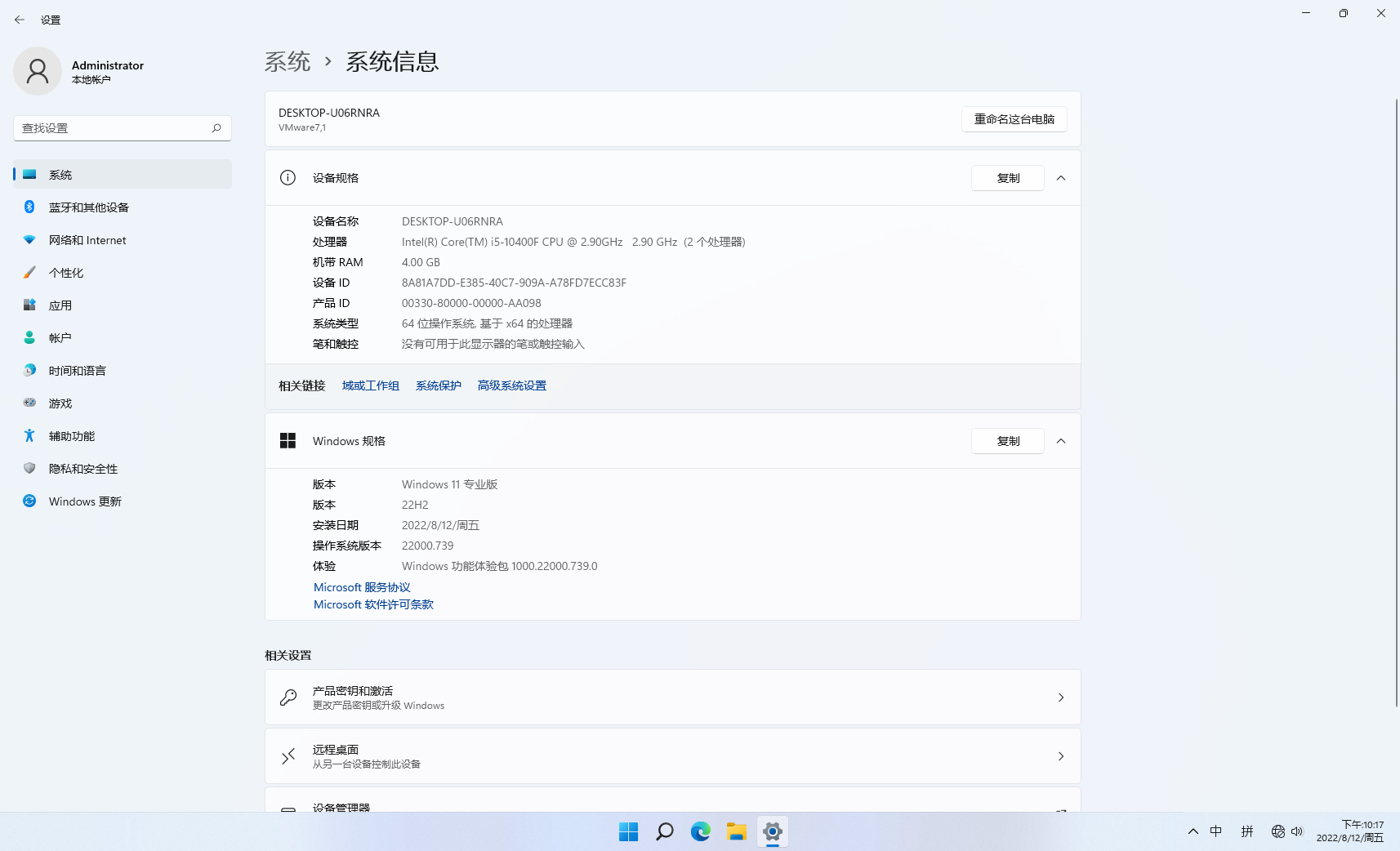Image resolution: width=1400 pixels, height=851 pixels.
Task: Select the Personalization paintbrush icon
Action: point(29,273)
